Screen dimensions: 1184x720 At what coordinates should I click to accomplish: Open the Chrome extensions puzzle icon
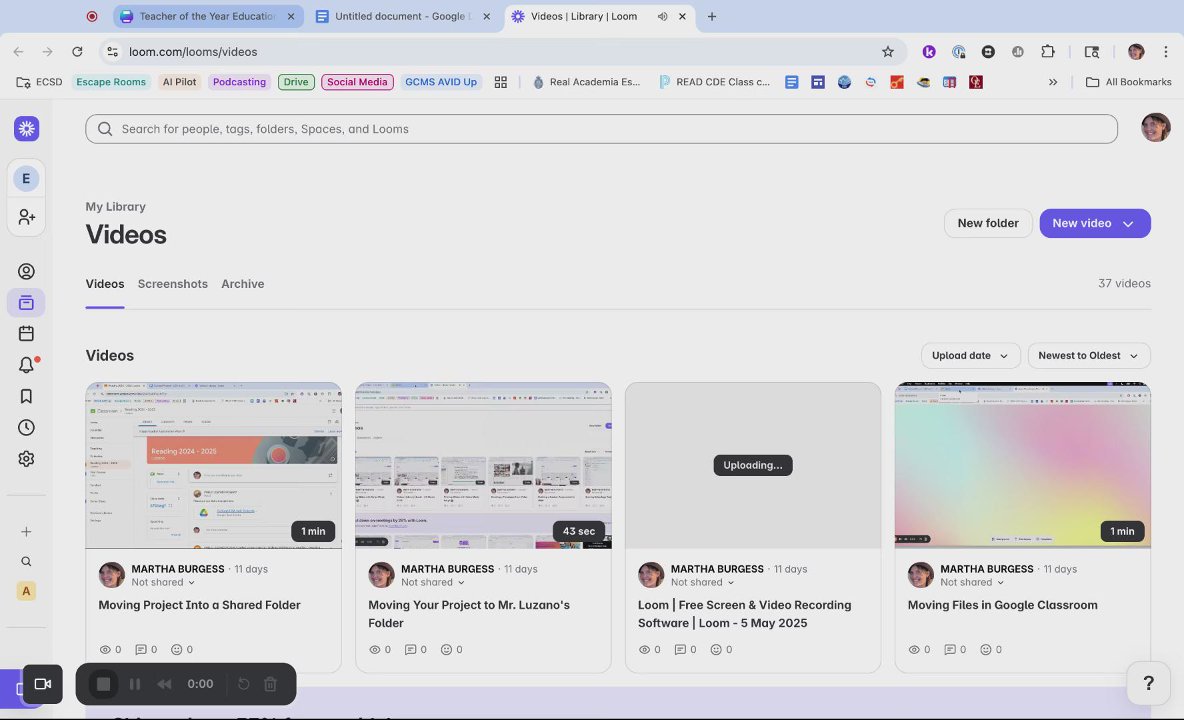click(1047, 51)
